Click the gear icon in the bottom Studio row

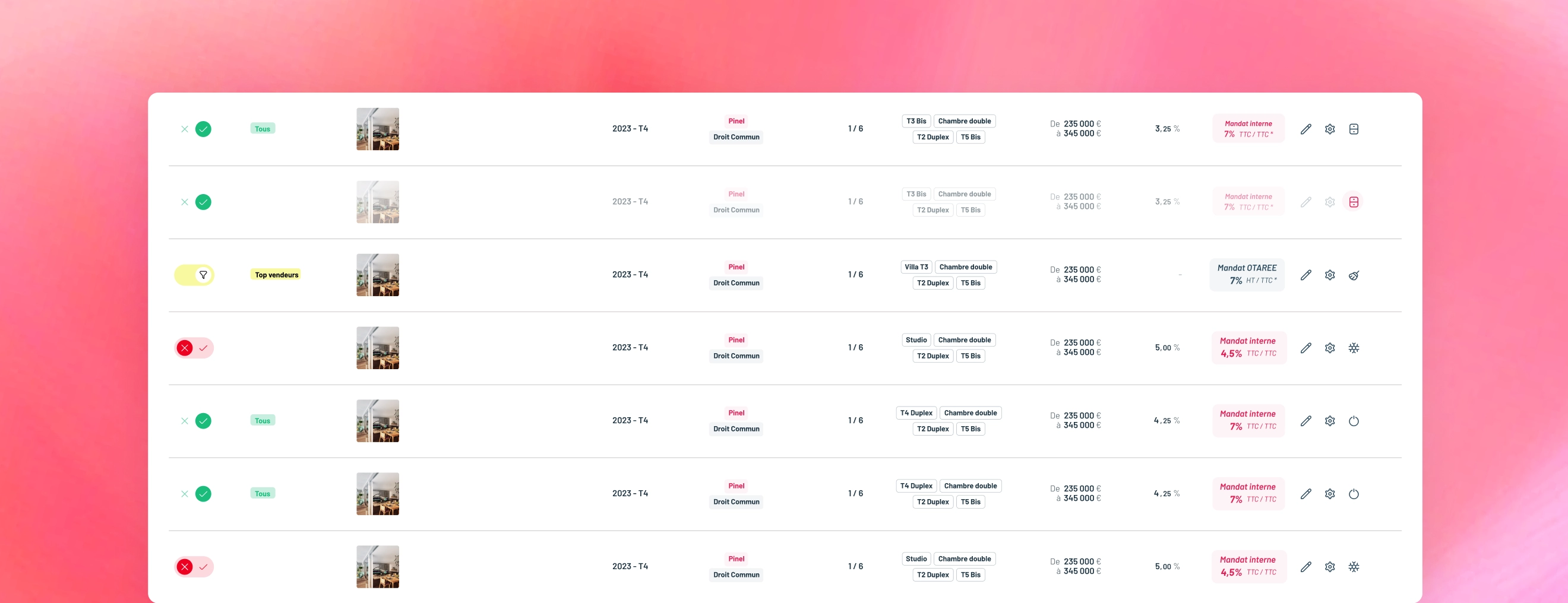coord(1330,567)
